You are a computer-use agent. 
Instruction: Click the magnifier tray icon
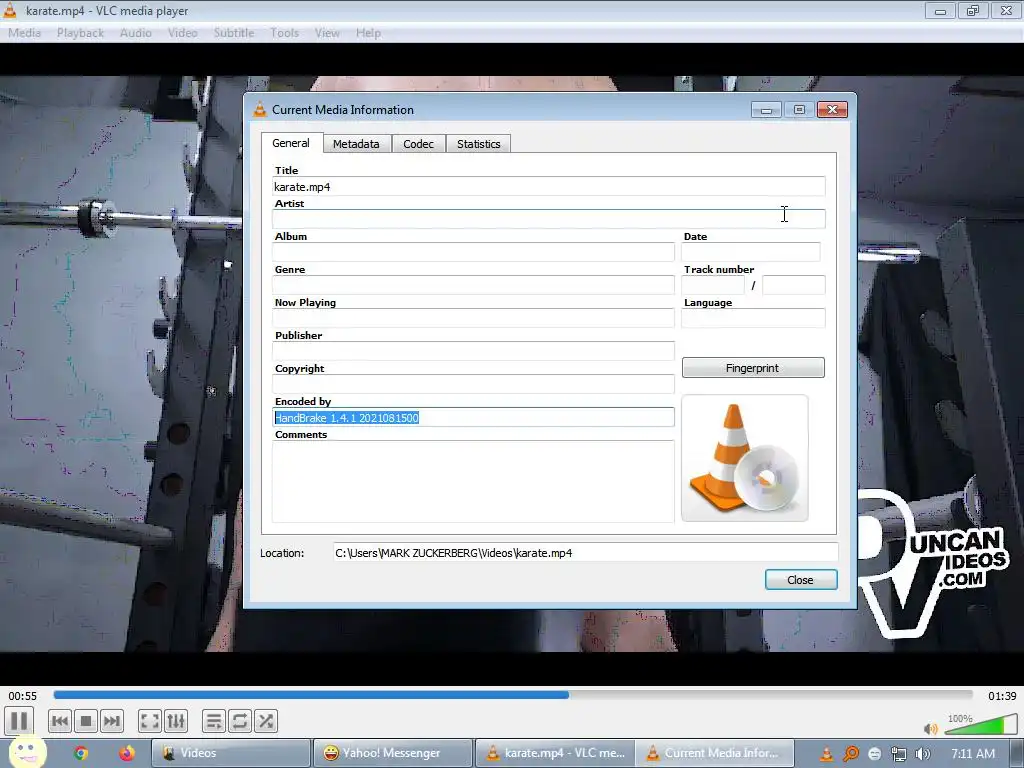point(850,754)
